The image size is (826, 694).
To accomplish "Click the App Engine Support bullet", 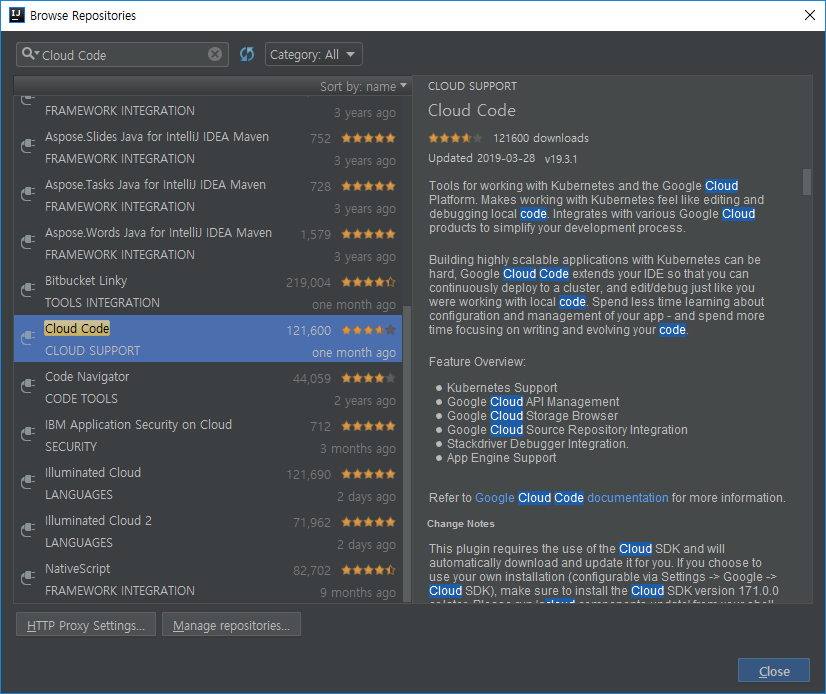I will [501, 458].
